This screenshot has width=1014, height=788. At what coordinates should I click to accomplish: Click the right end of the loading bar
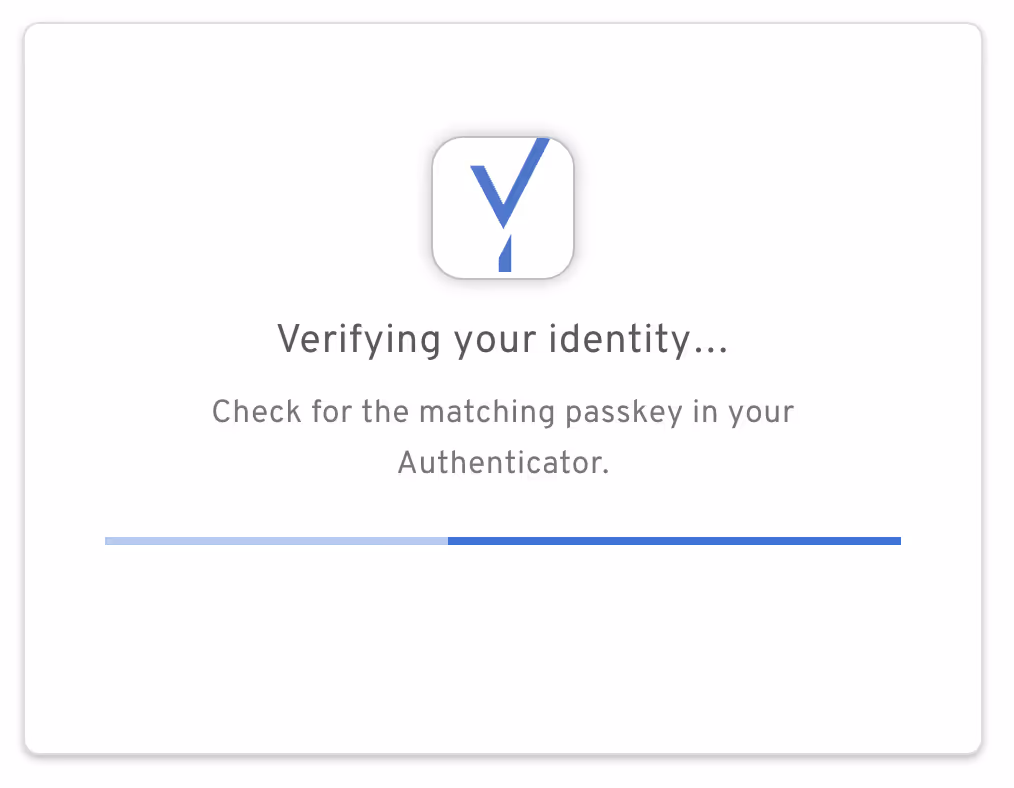point(895,540)
